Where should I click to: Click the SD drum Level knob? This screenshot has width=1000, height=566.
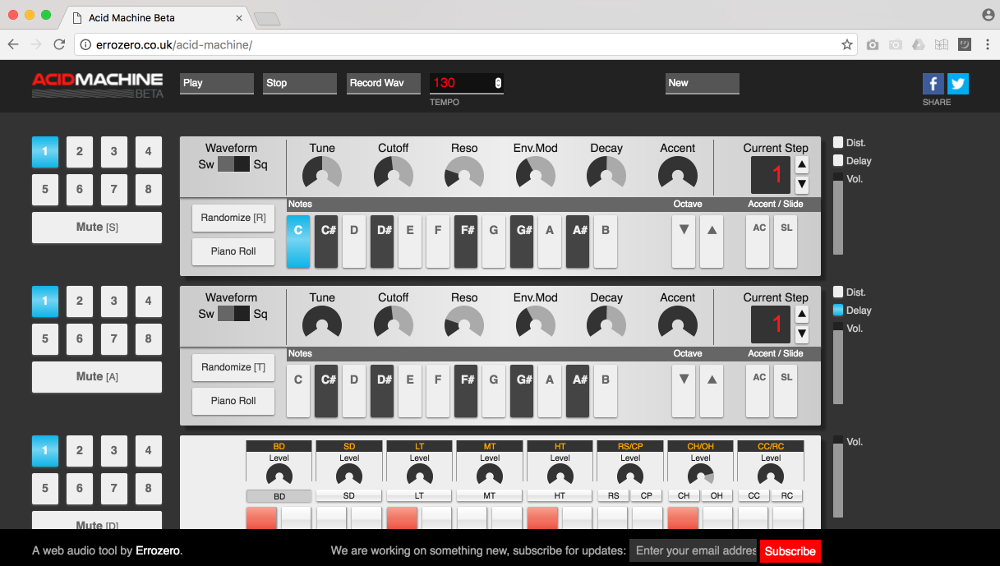click(349, 475)
